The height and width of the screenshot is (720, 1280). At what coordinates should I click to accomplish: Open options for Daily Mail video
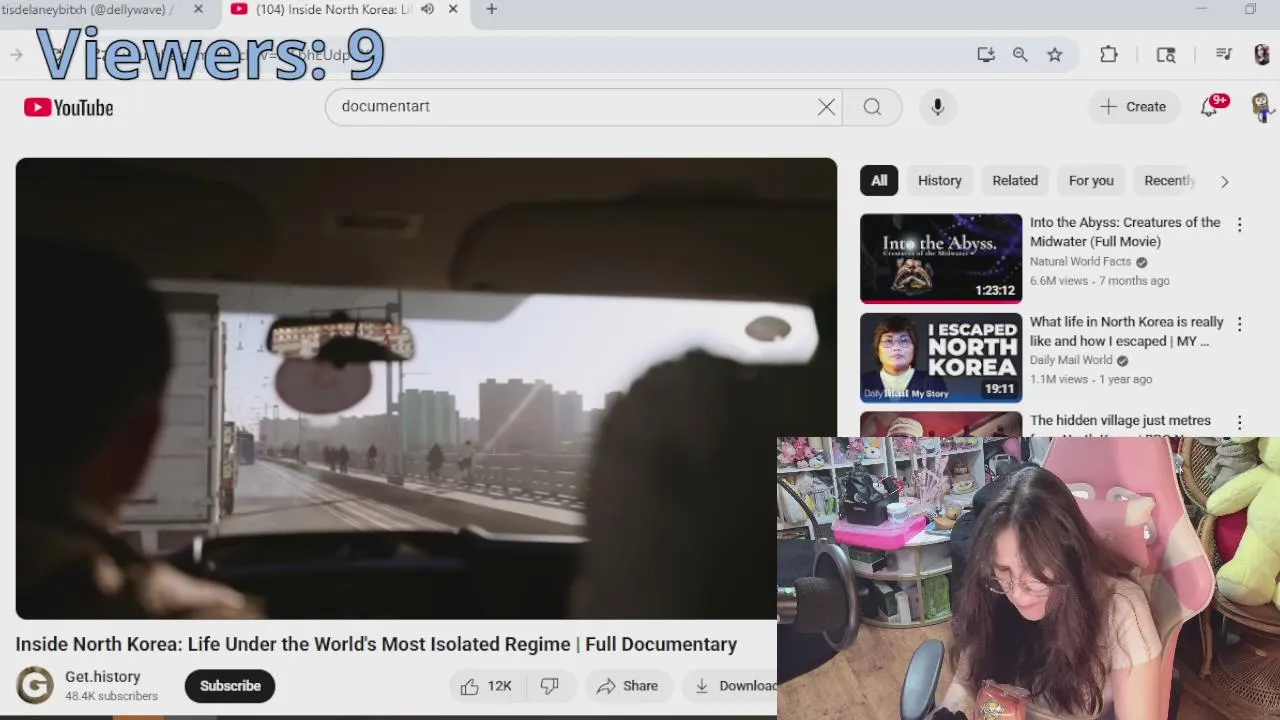coord(1239,324)
